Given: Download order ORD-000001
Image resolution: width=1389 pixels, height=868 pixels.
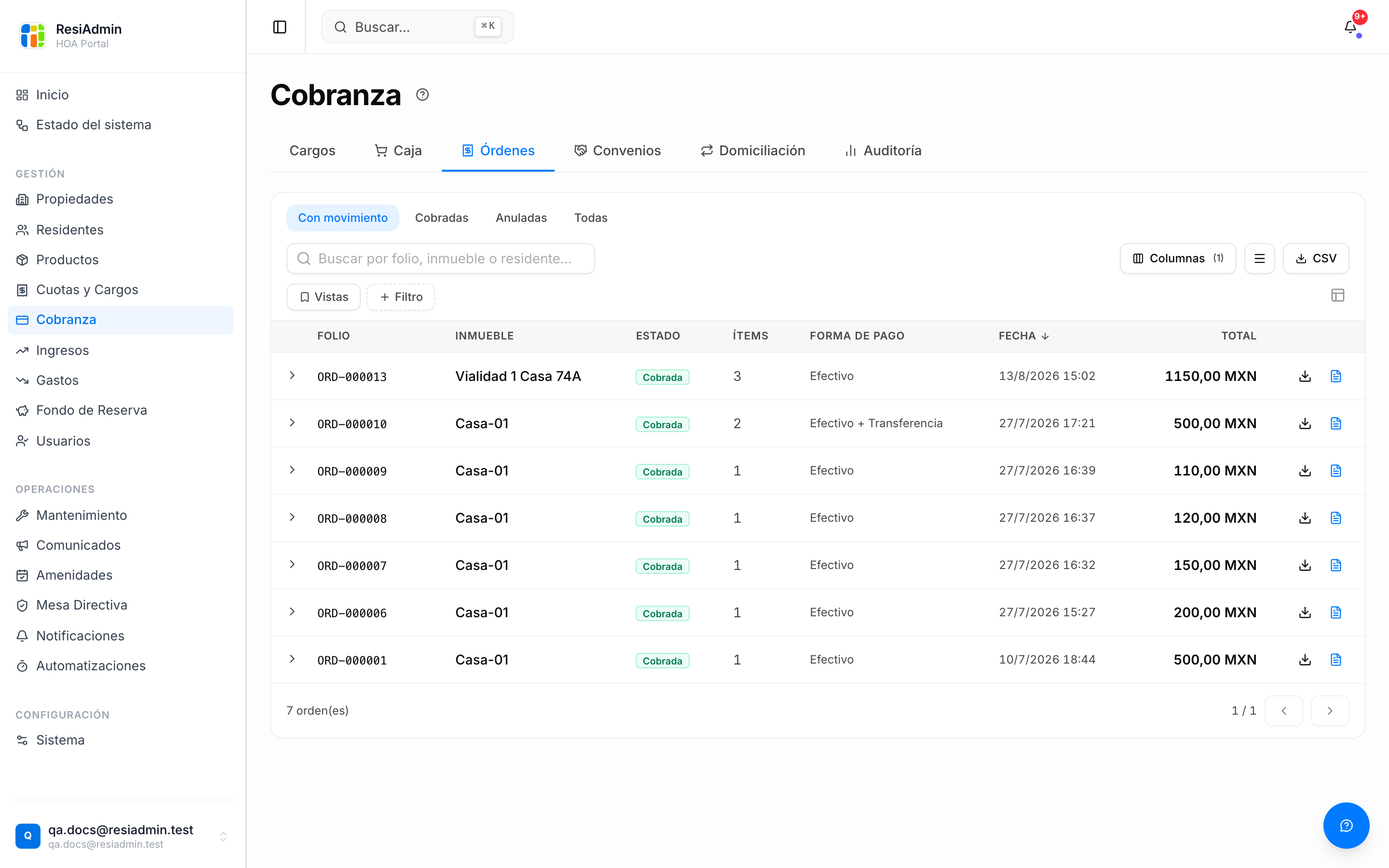Looking at the screenshot, I should point(1305,660).
